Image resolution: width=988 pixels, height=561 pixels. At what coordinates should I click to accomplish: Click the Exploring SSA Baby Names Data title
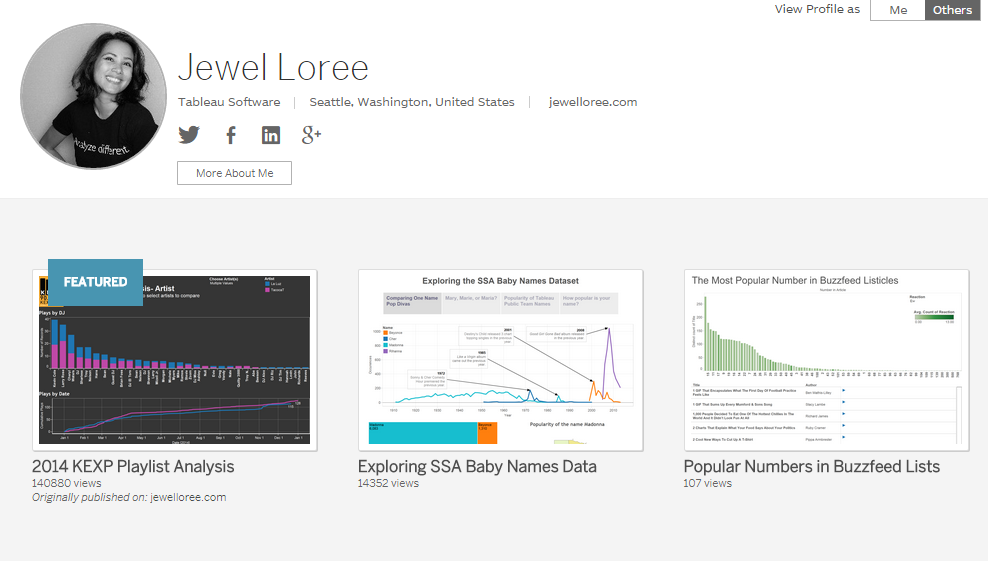(x=477, y=466)
